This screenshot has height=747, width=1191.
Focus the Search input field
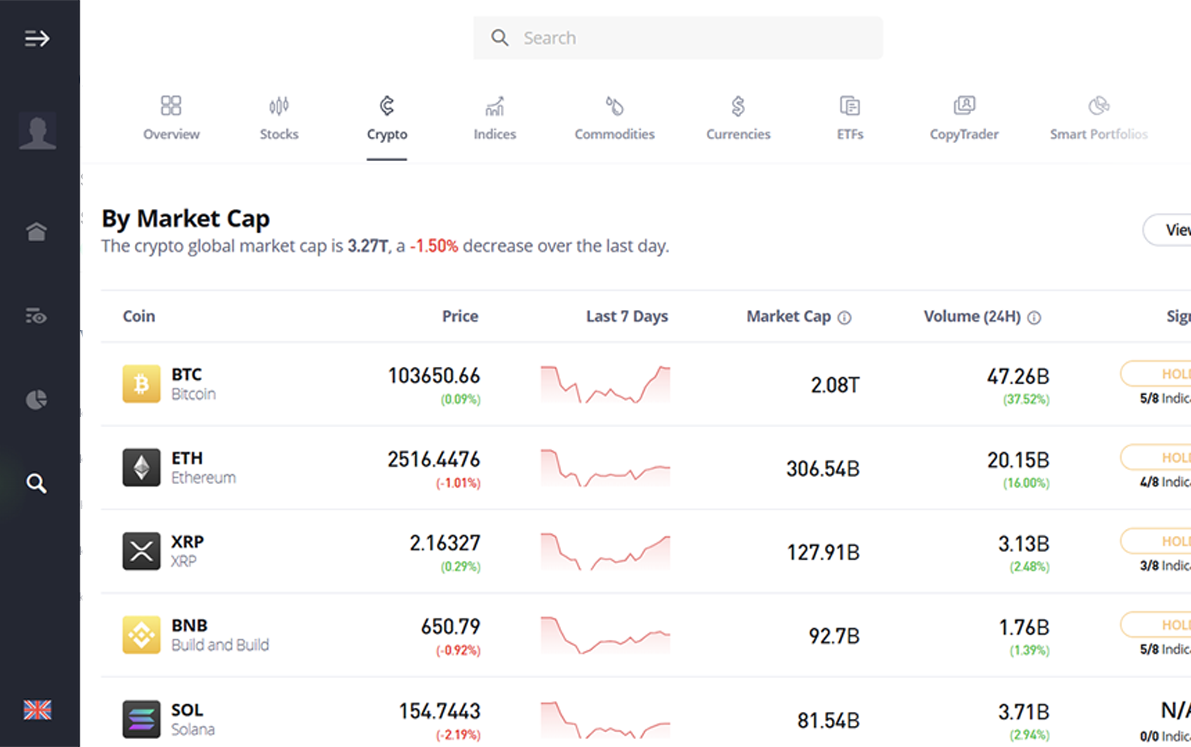pyautogui.click(x=678, y=38)
